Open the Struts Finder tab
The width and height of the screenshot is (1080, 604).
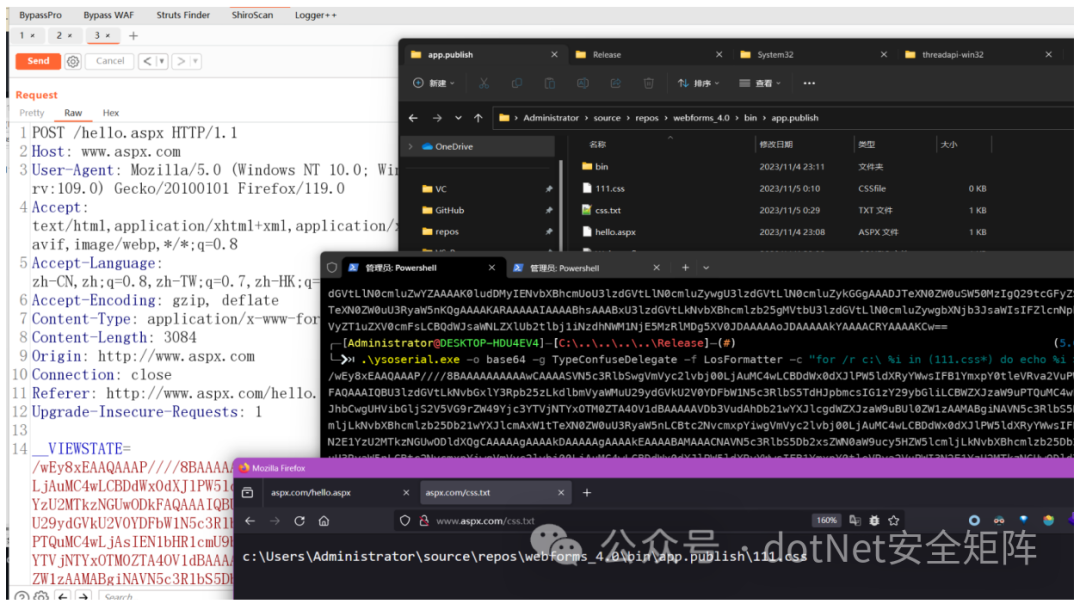[x=183, y=14]
